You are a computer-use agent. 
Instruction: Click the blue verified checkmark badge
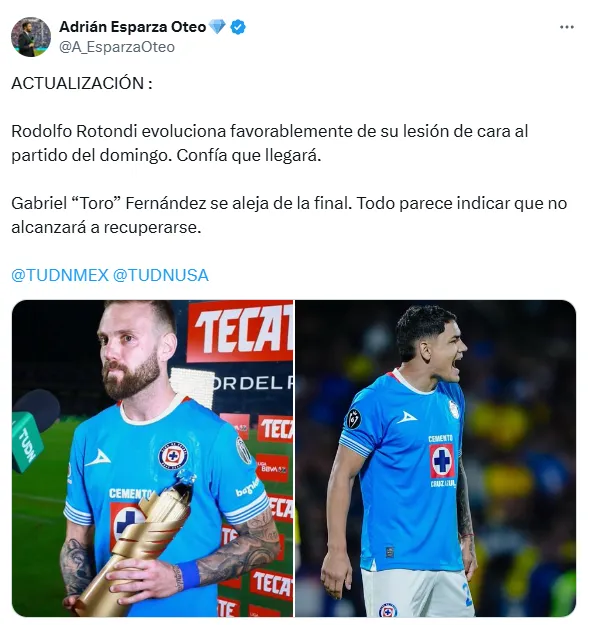tap(238, 27)
